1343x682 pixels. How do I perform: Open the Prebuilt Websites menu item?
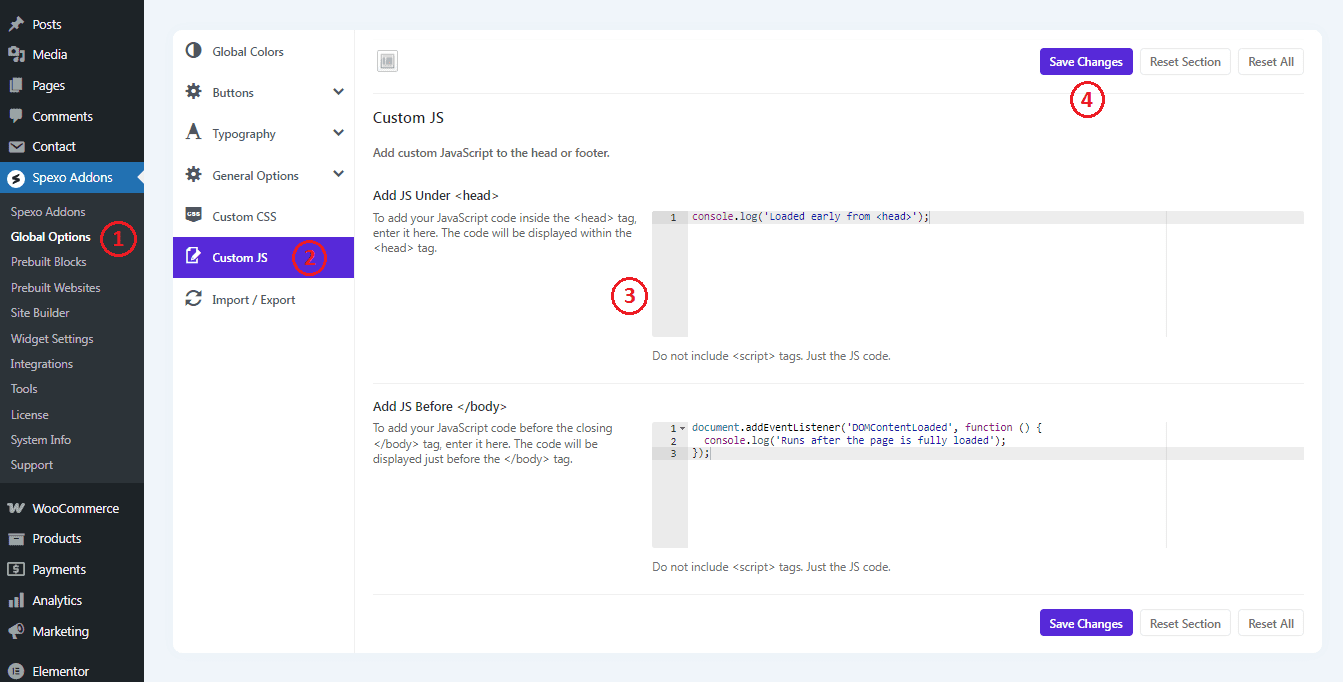(x=55, y=287)
